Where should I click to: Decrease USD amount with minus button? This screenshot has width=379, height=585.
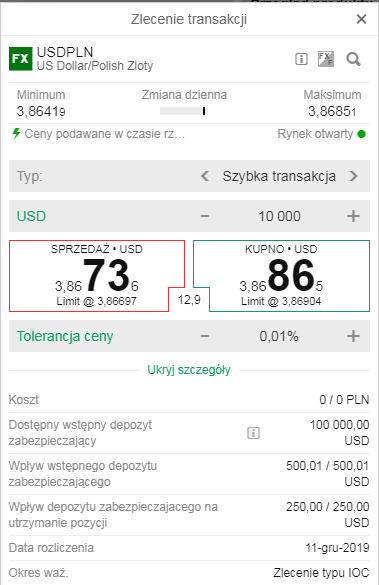pos(205,216)
